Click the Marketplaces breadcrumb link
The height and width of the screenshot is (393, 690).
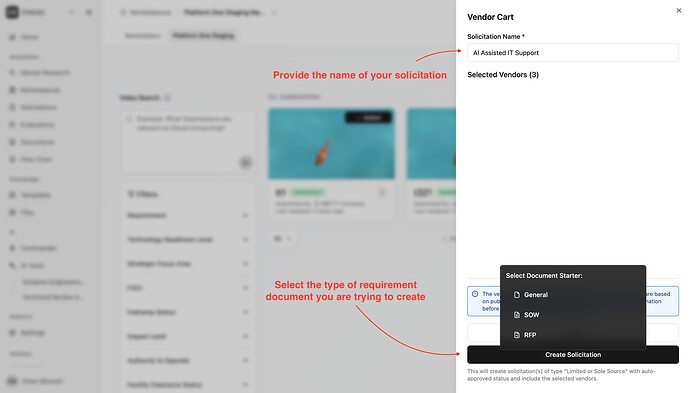click(x=150, y=12)
